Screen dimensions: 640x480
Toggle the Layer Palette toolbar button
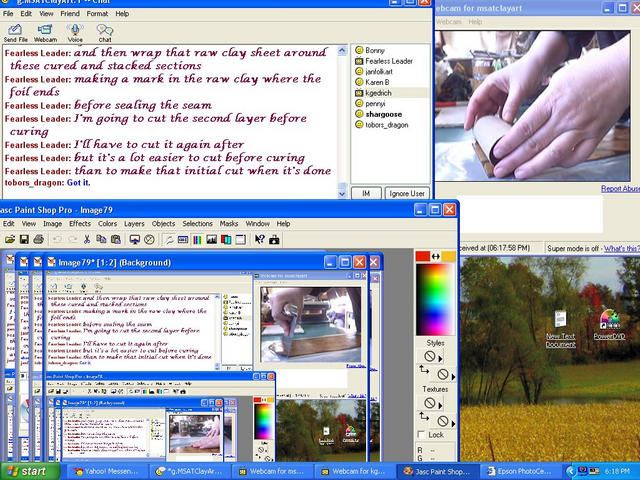[226, 240]
